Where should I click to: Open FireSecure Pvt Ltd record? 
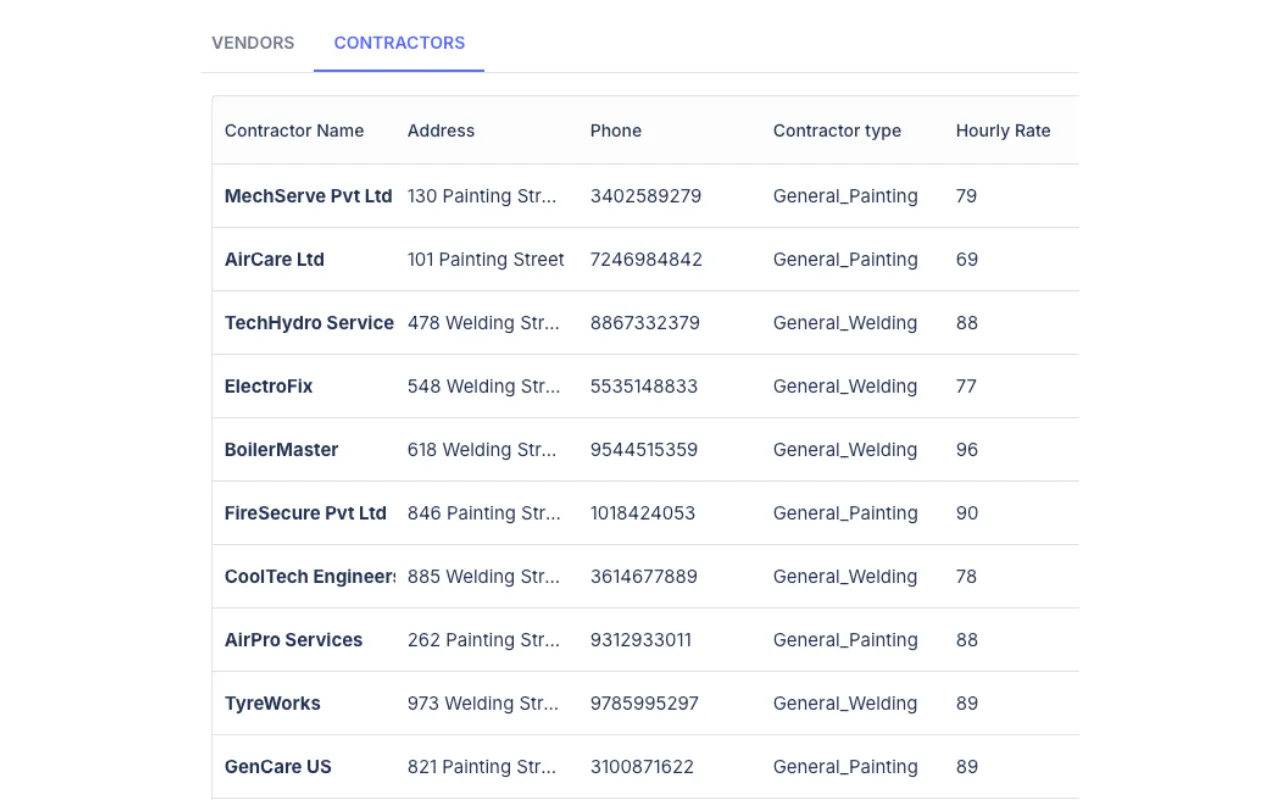click(x=306, y=513)
